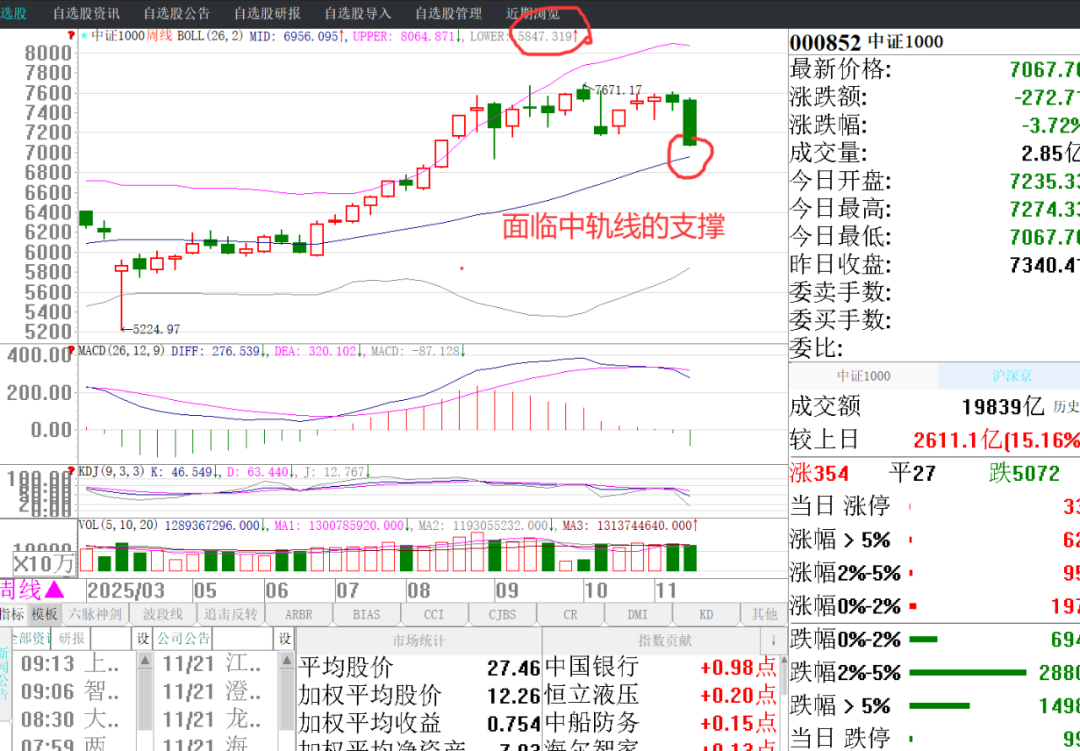Click the 加权平均股价 row

coord(419,695)
